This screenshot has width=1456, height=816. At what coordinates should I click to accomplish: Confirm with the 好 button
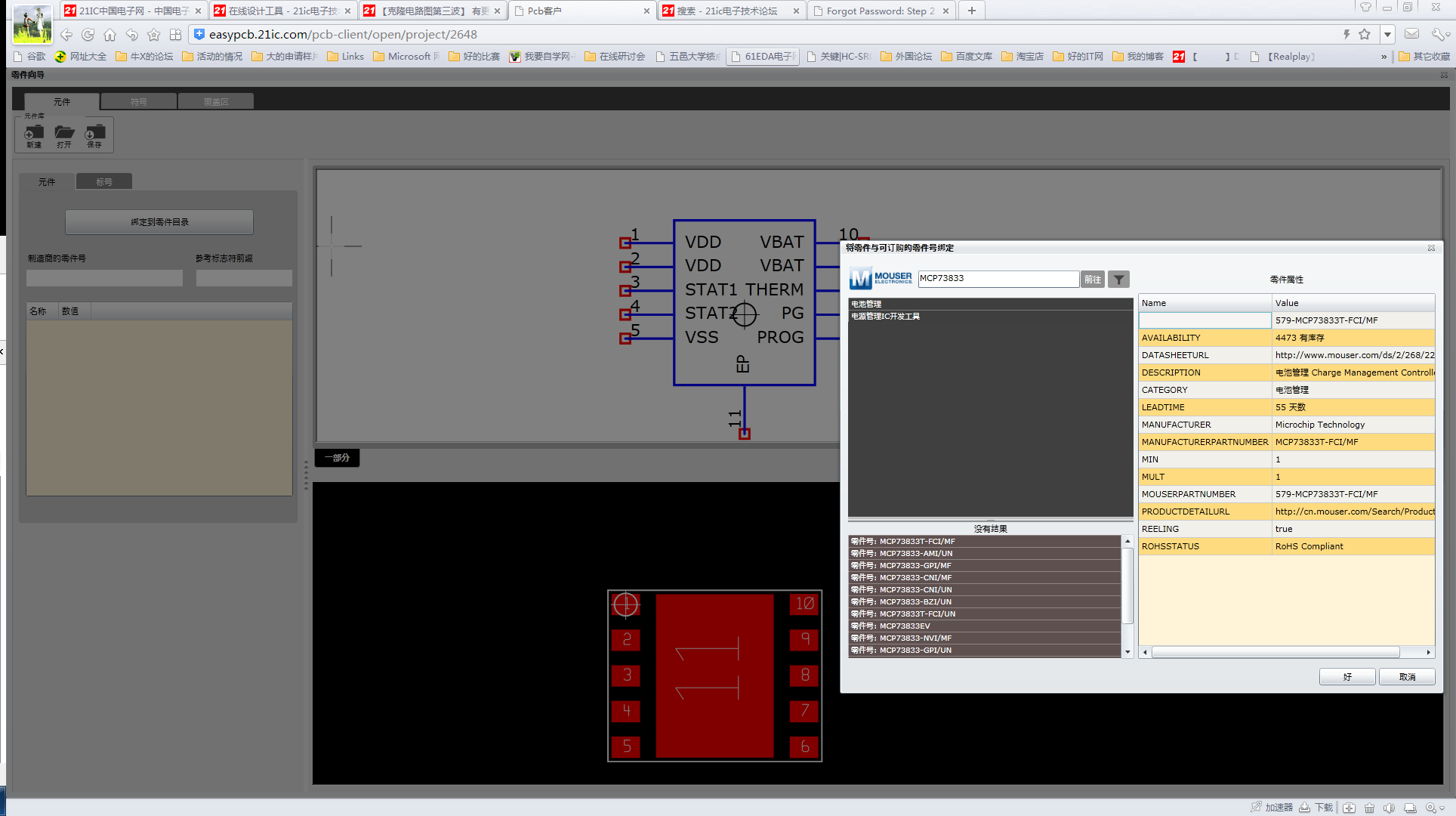click(x=1347, y=677)
